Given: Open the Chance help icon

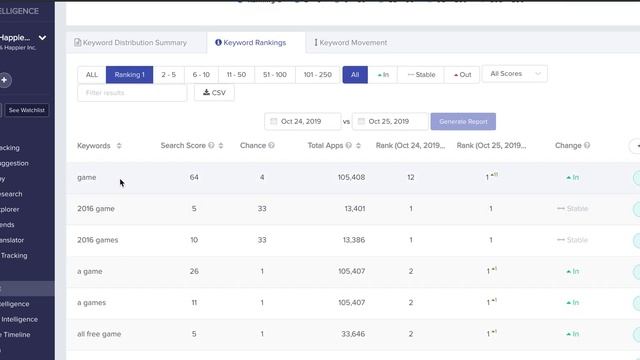Looking at the screenshot, I should click(x=271, y=145).
